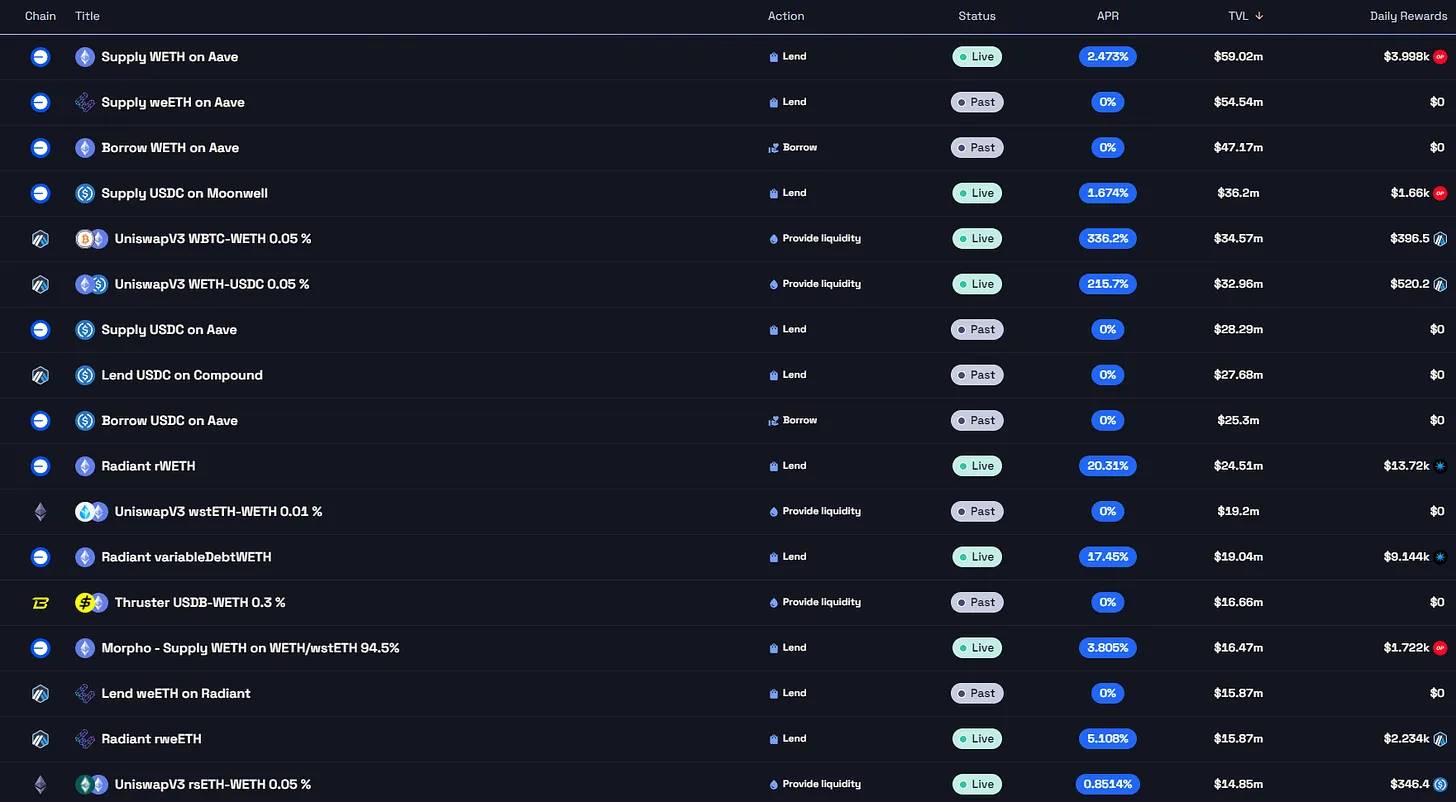Click the Borrow action label in Borrow WETH on Aave row
This screenshot has width=1456, height=802.
coord(792,148)
